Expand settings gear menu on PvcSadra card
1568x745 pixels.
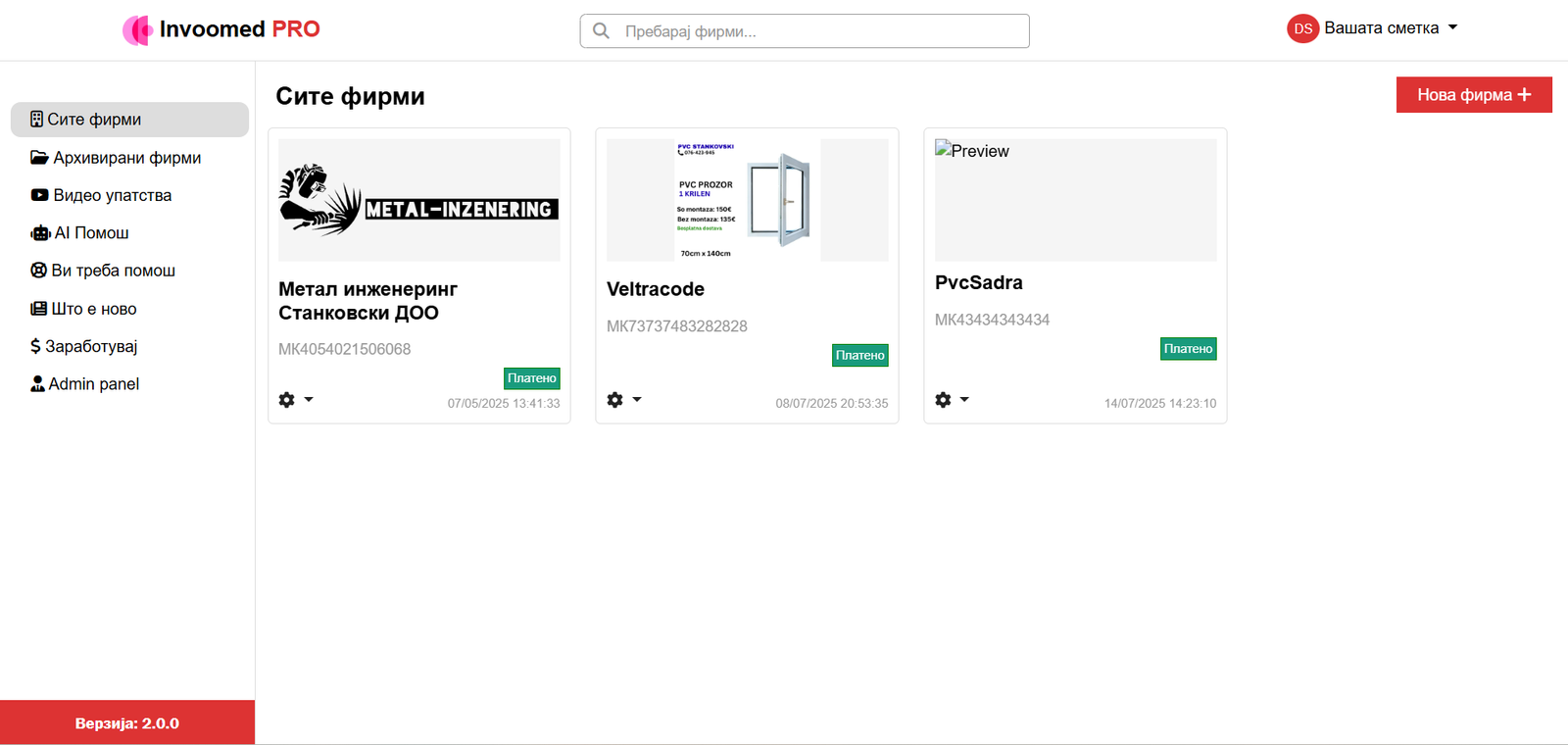(944, 400)
